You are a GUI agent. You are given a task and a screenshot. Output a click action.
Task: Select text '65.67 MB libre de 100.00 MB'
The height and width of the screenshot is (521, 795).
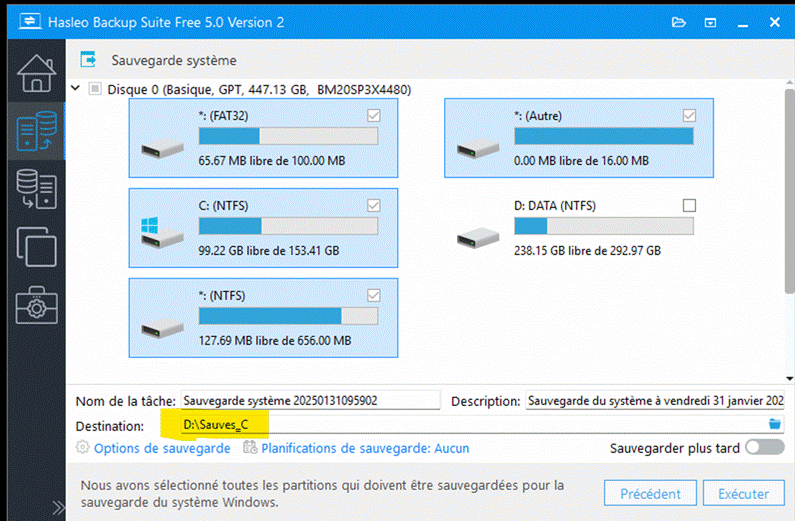272,161
